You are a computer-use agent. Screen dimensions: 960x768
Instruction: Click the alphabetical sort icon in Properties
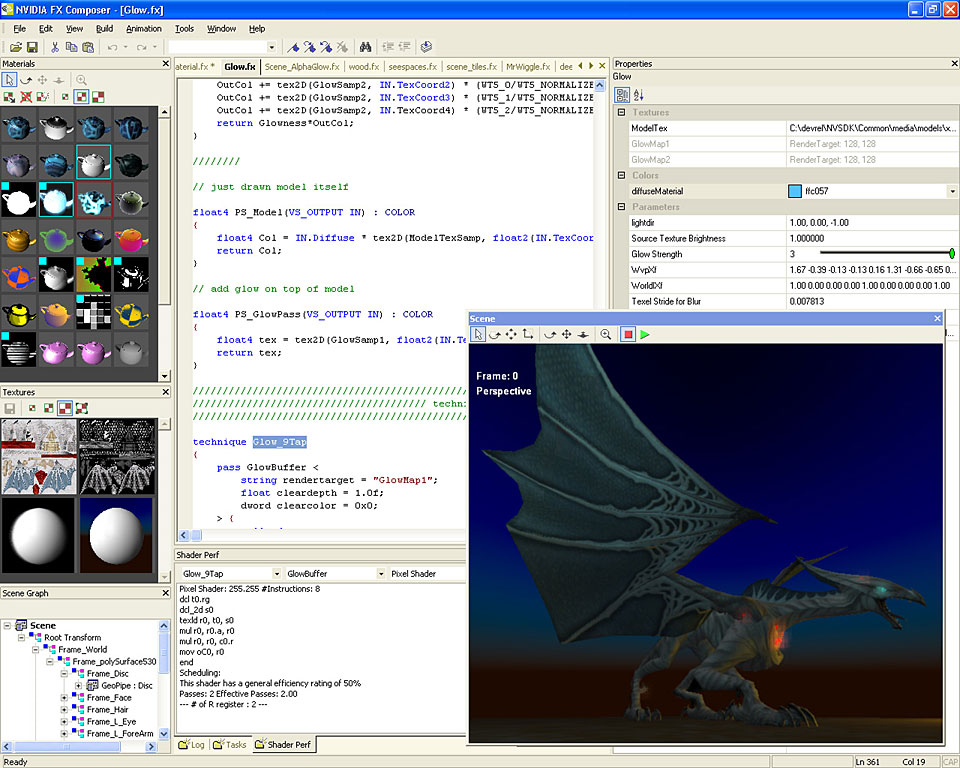[639, 95]
